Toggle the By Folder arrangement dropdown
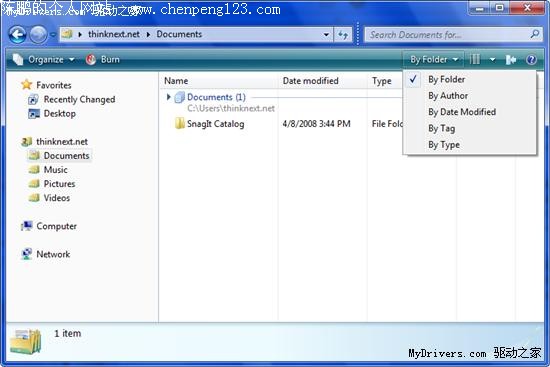550x367 pixels. point(434,60)
